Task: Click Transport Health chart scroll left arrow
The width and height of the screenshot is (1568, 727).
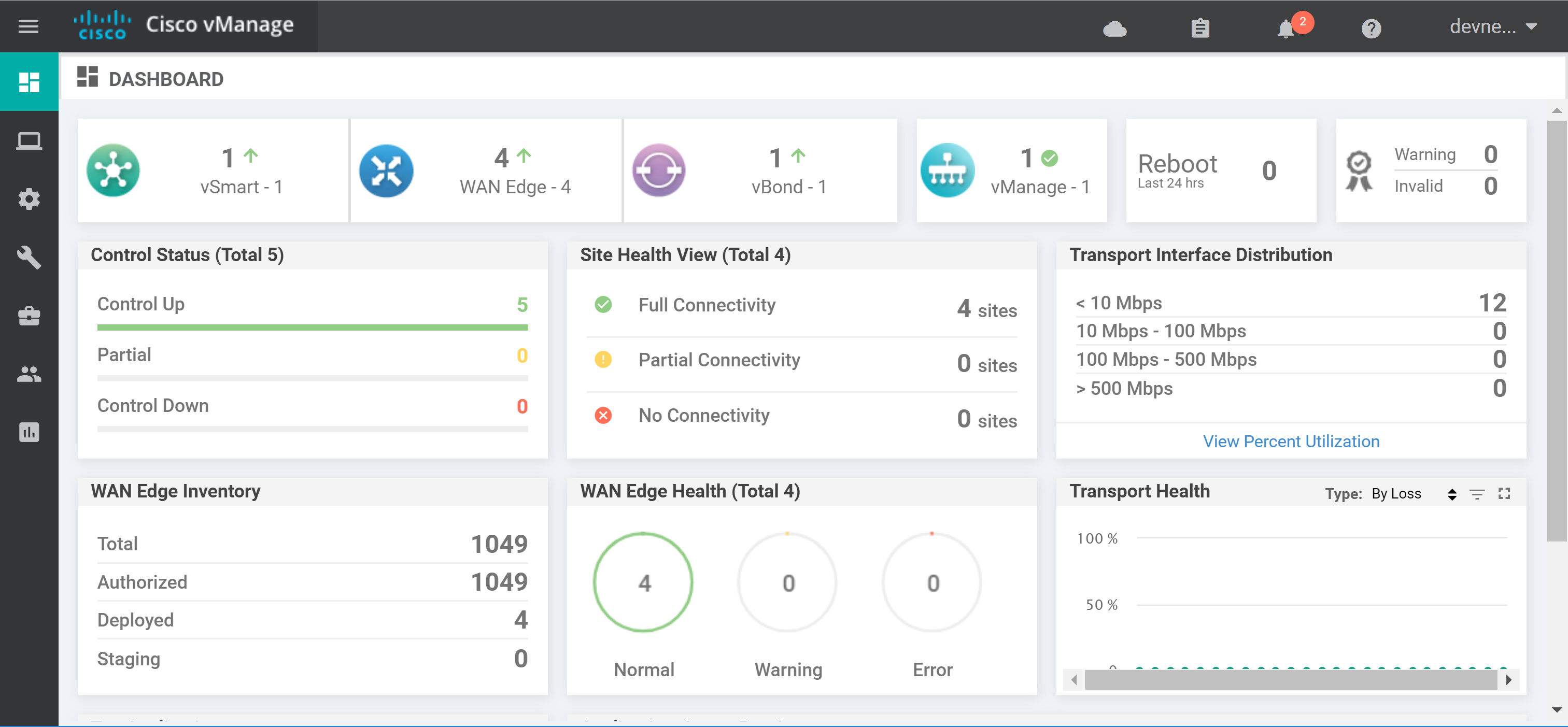Action: [x=1073, y=679]
